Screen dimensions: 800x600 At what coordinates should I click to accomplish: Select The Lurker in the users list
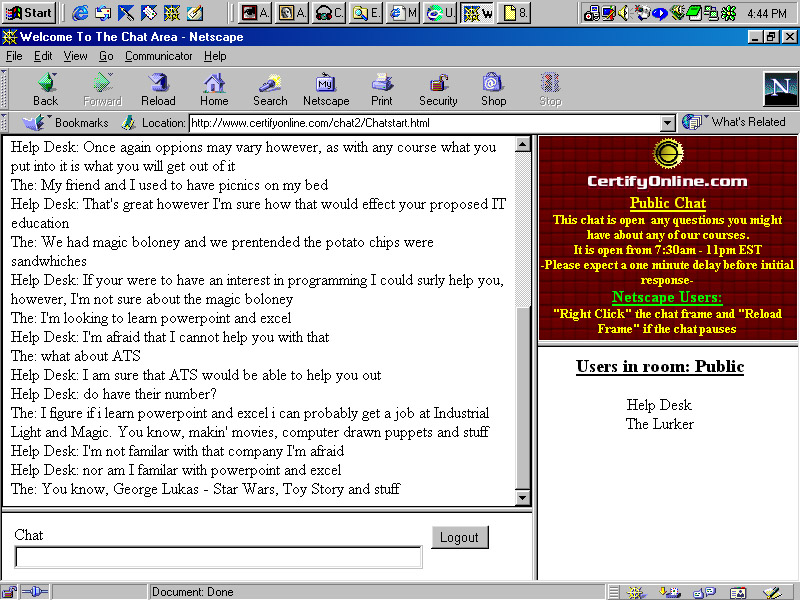(660, 424)
